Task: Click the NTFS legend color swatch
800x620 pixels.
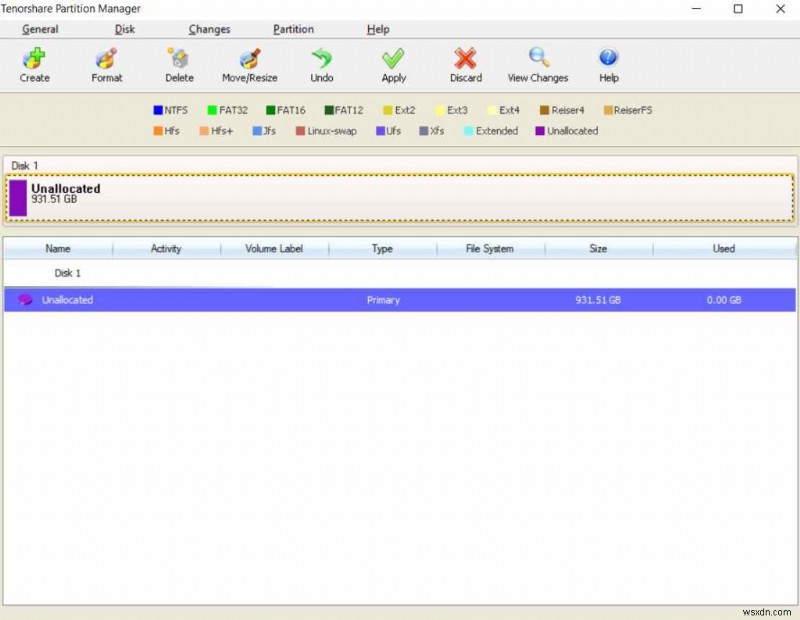Action: pyautogui.click(x=156, y=110)
